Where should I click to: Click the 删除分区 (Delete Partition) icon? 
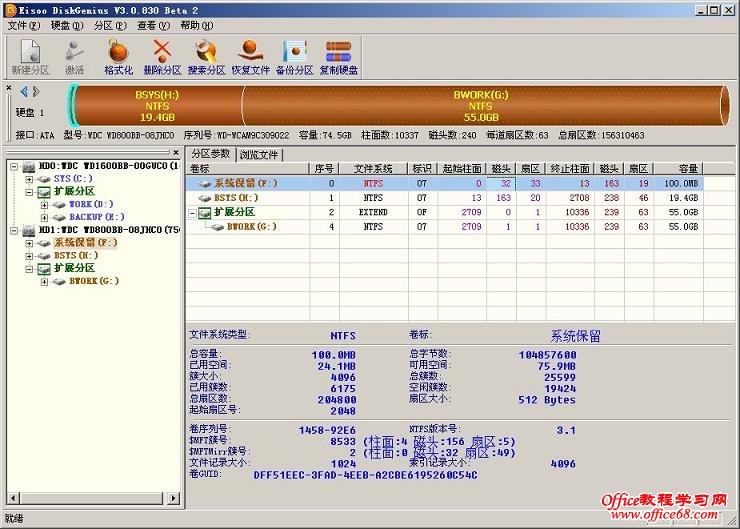(x=162, y=56)
